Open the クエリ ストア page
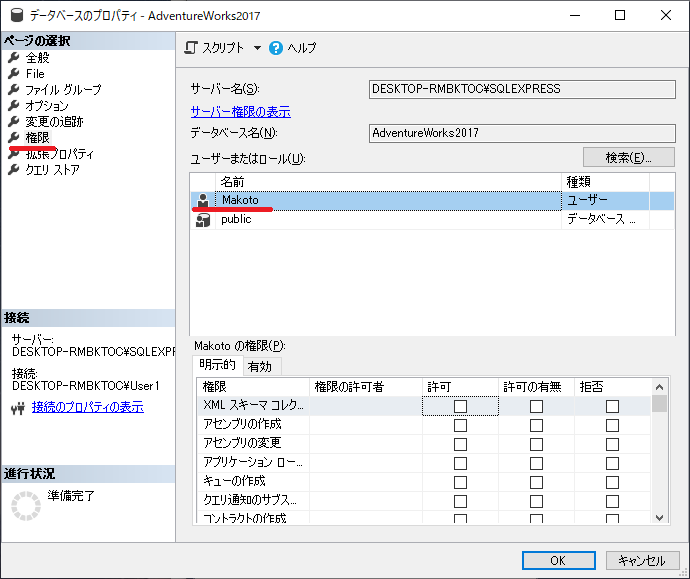690x579 pixels. (52, 169)
